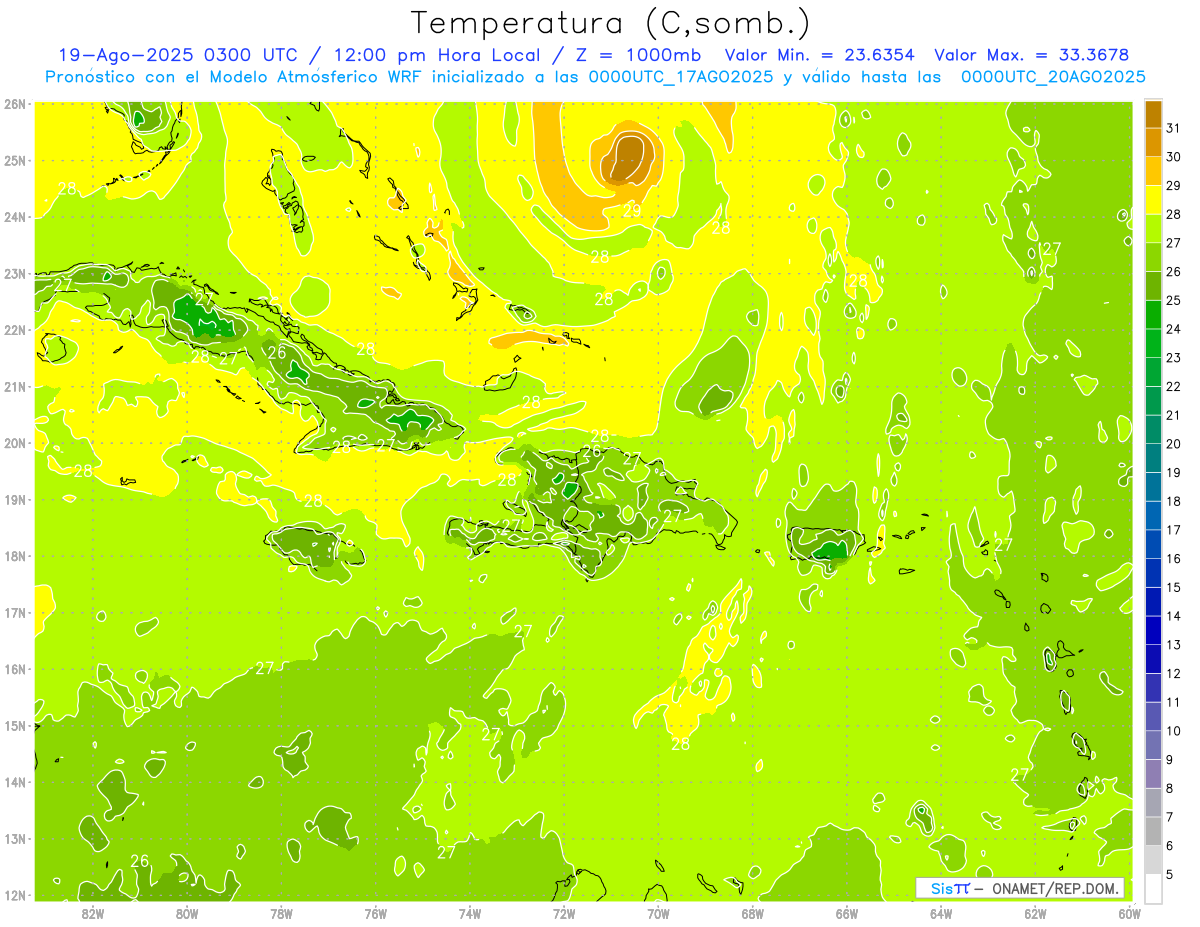Click the '0000UTC_17AGO2025' initialization time
Viewport: 1200px width, 927px height.
pos(681,76)
